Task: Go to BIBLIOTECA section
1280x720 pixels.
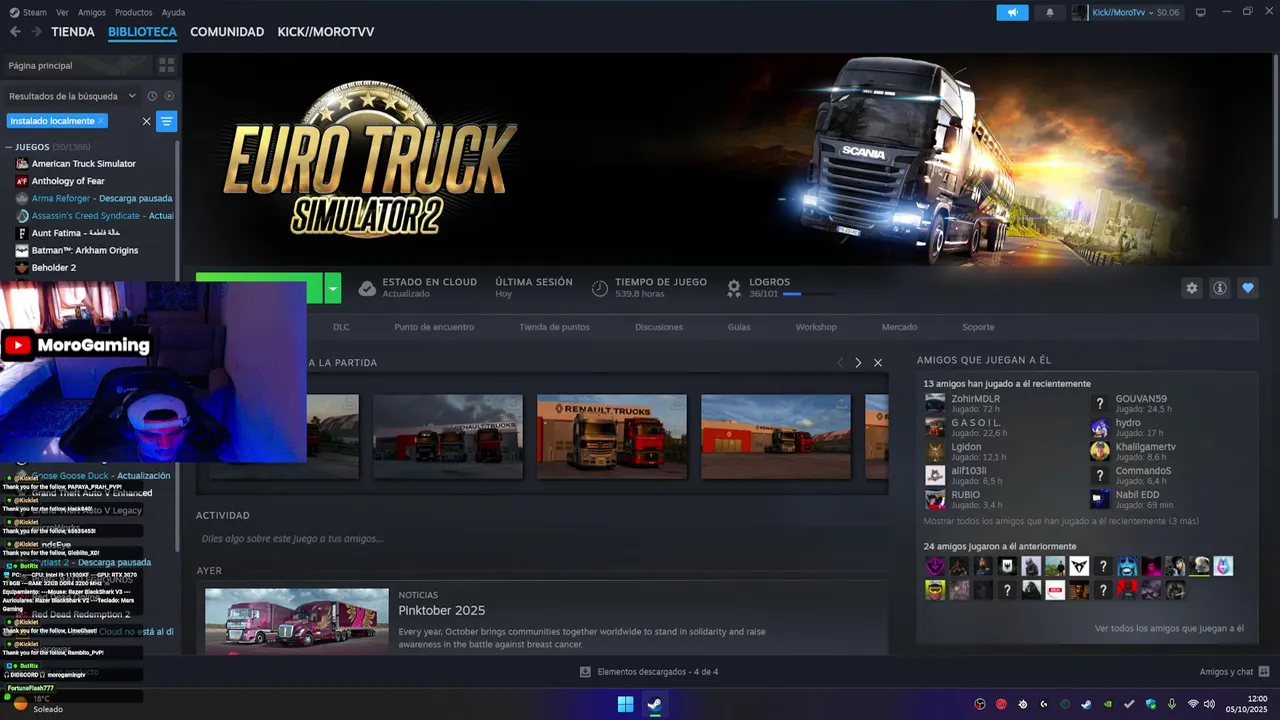Action: (x=143, y=32)
